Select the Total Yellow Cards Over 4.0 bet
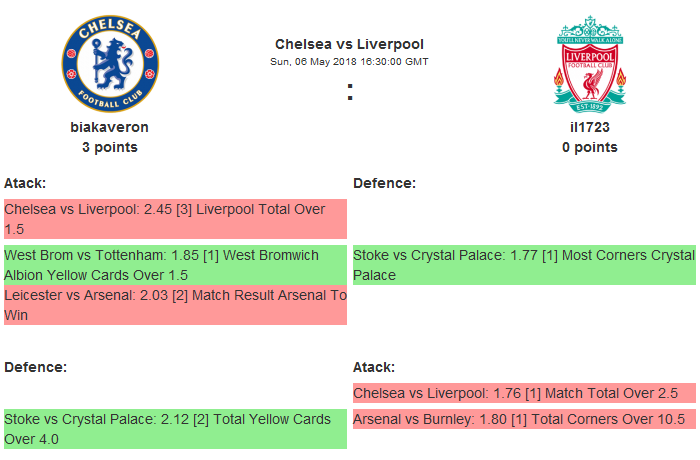The image size is (700, 460). coord(175,429)
